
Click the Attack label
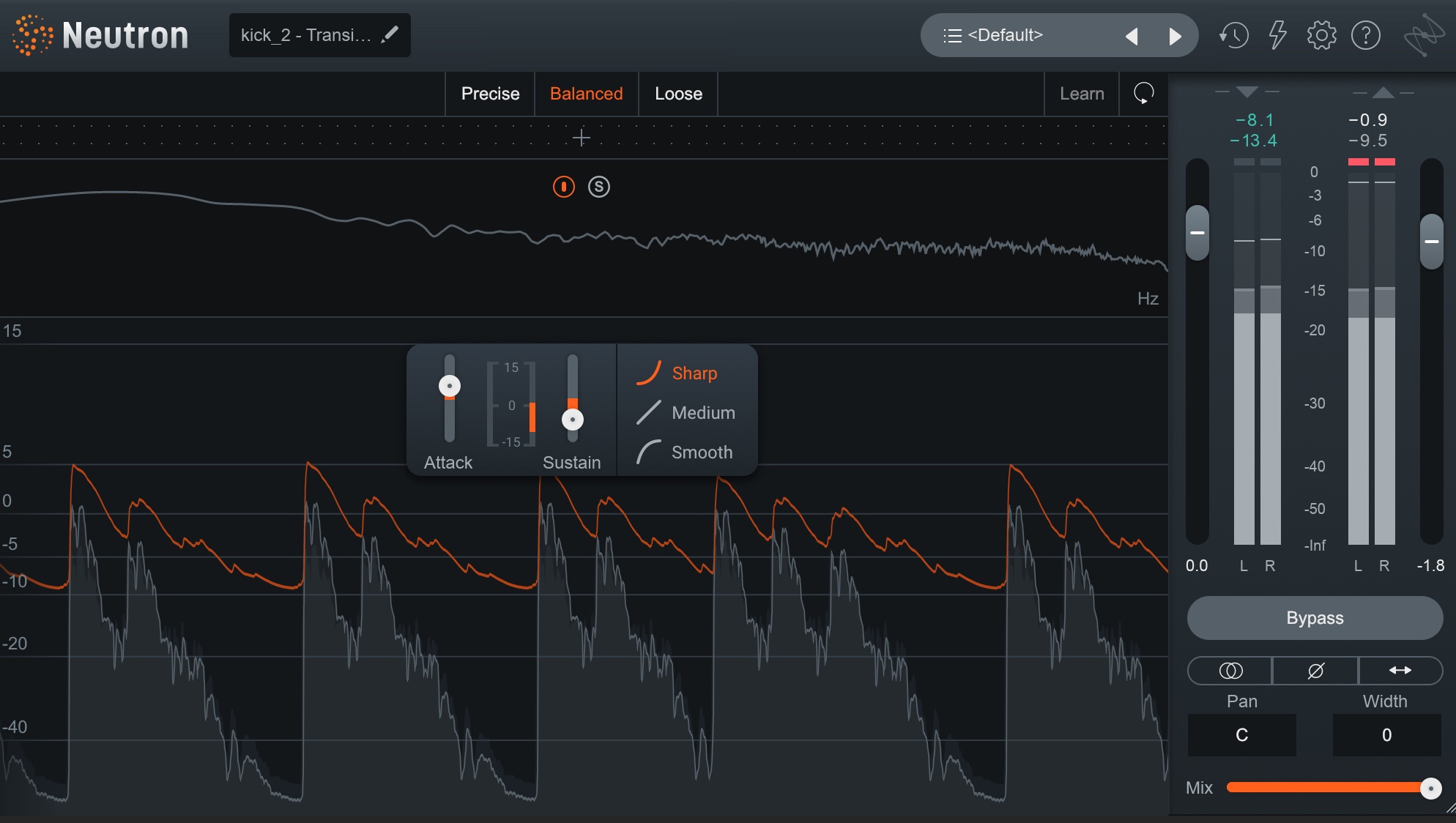click(448, 463)
